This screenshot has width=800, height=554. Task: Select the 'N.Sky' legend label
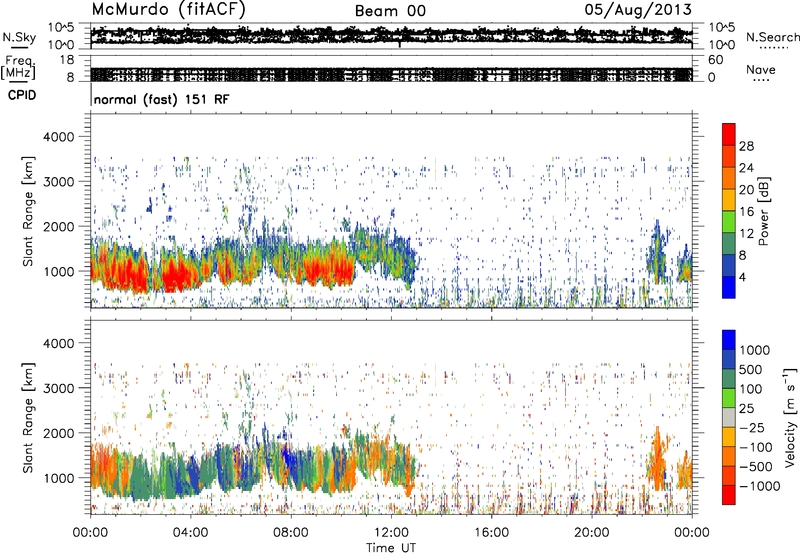[19, 37]
